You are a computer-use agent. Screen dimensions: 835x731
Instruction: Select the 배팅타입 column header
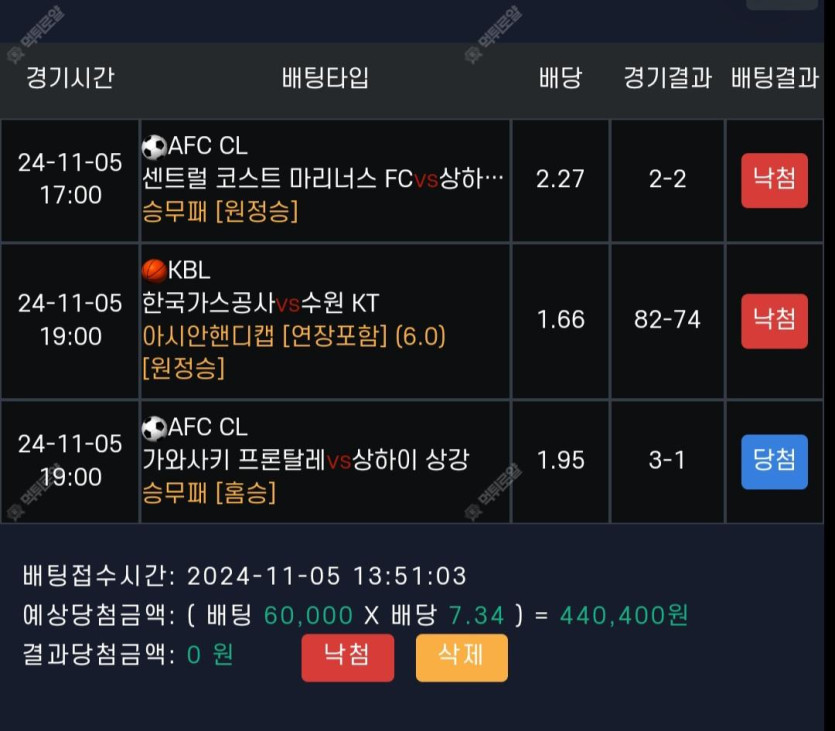click(325, 78)
